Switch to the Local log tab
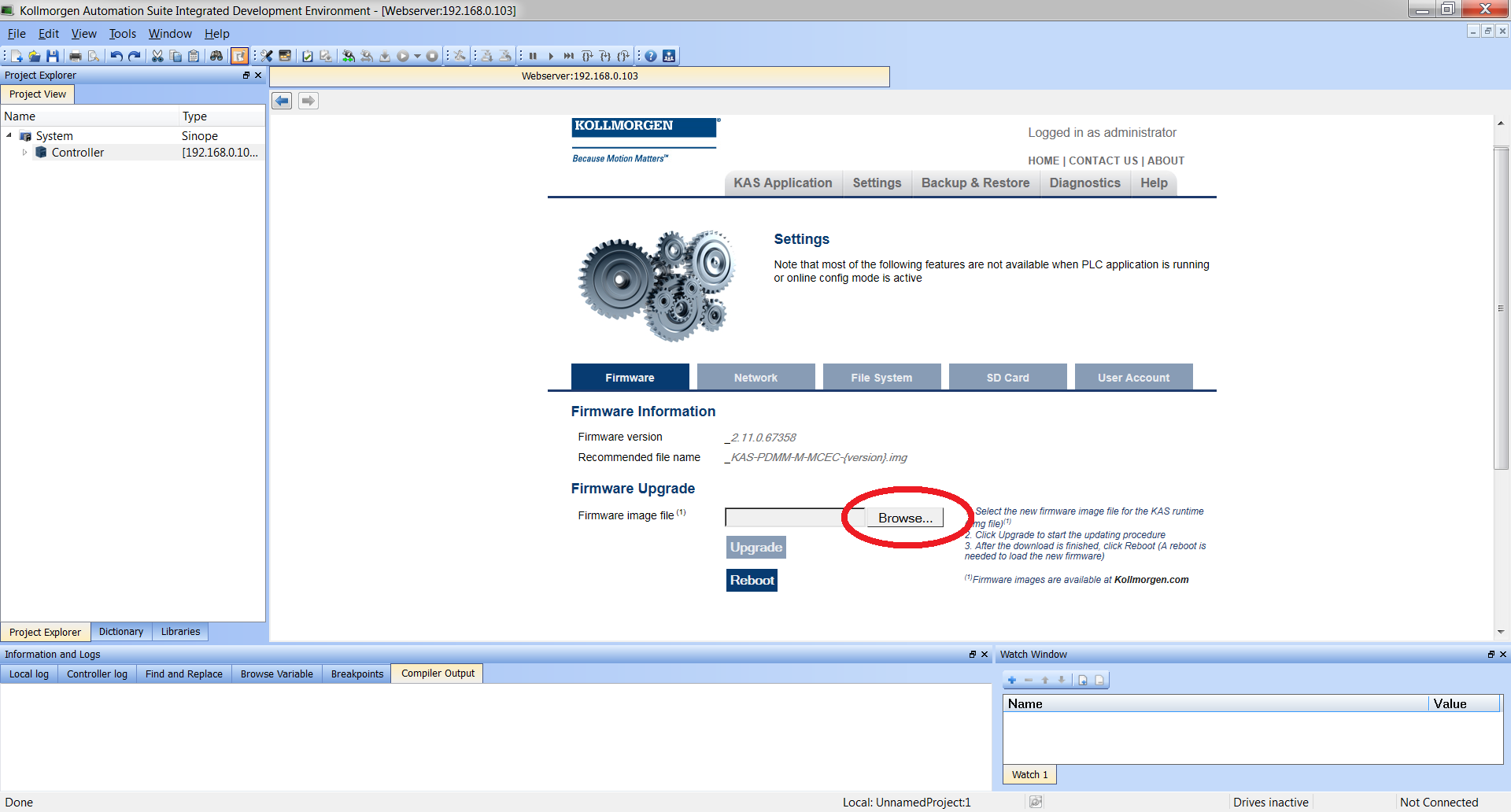 pos(29,674)
